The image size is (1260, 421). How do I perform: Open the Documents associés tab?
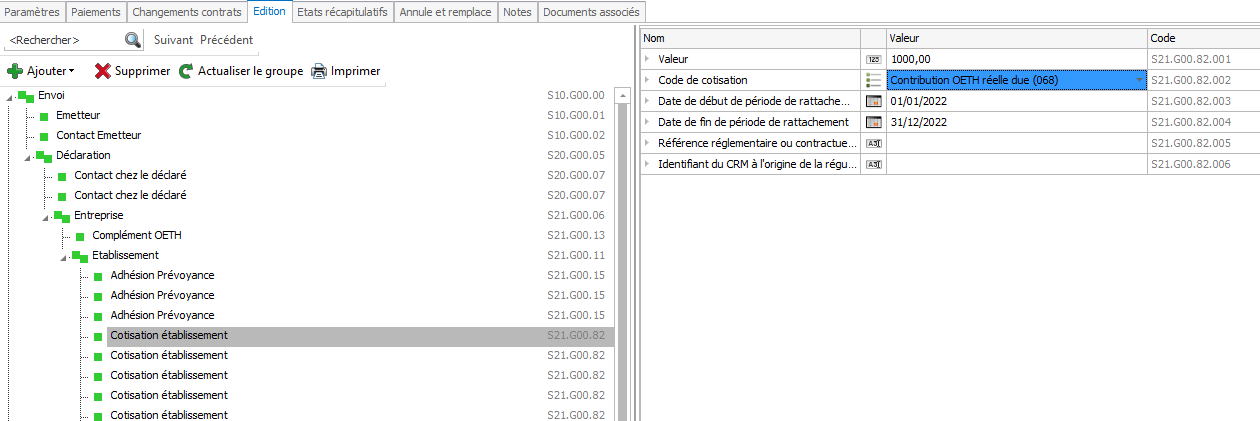tap(591, 12)
